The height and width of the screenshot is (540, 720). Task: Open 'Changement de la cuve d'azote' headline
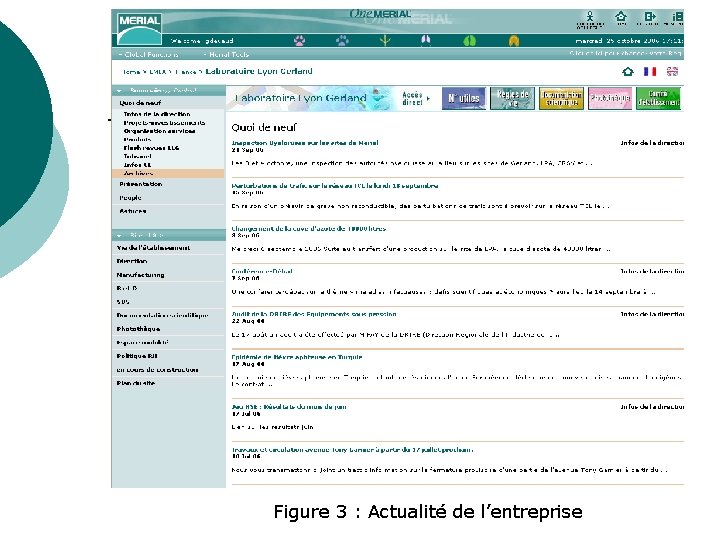point(309,229)
